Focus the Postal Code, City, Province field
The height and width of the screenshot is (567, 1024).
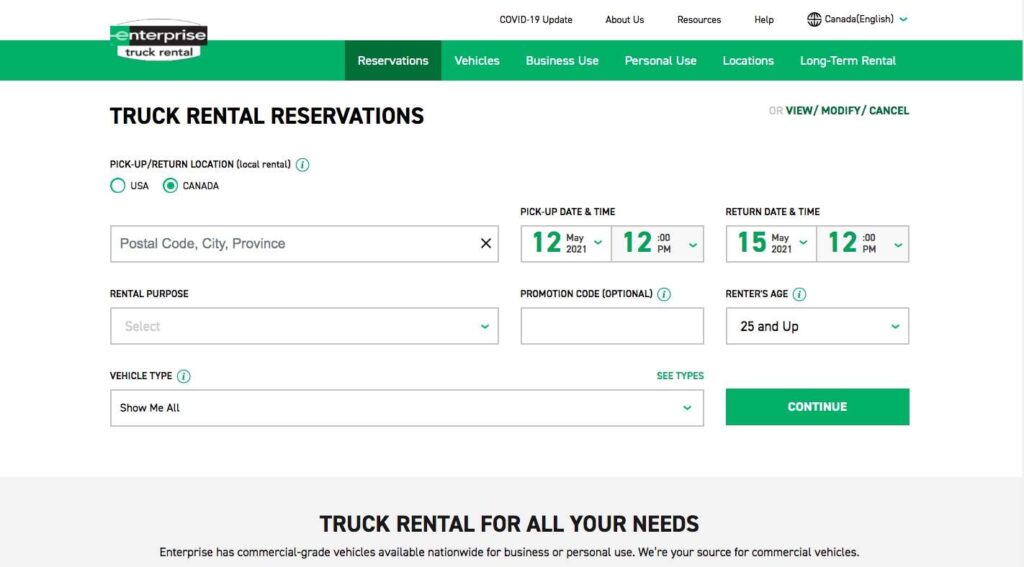tap(304, 244)
